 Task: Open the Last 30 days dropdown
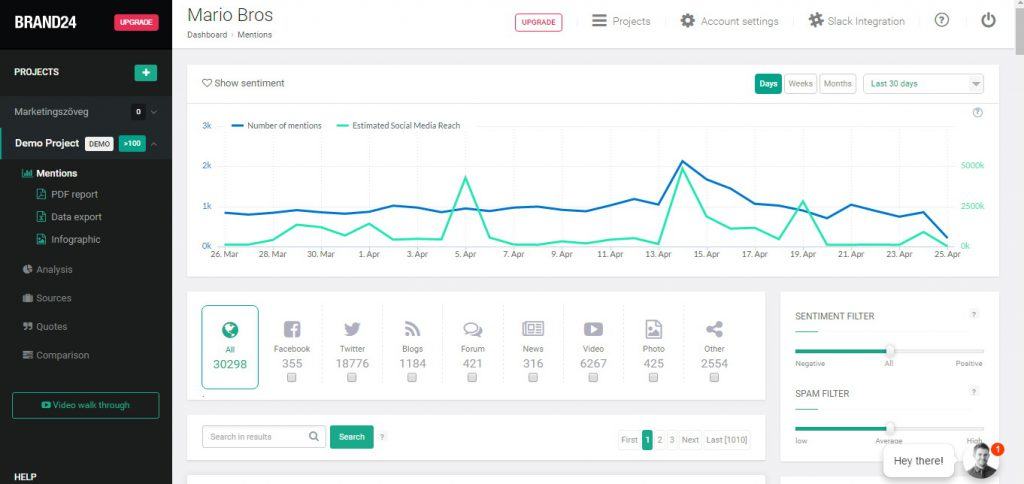[x=923, y=84]
